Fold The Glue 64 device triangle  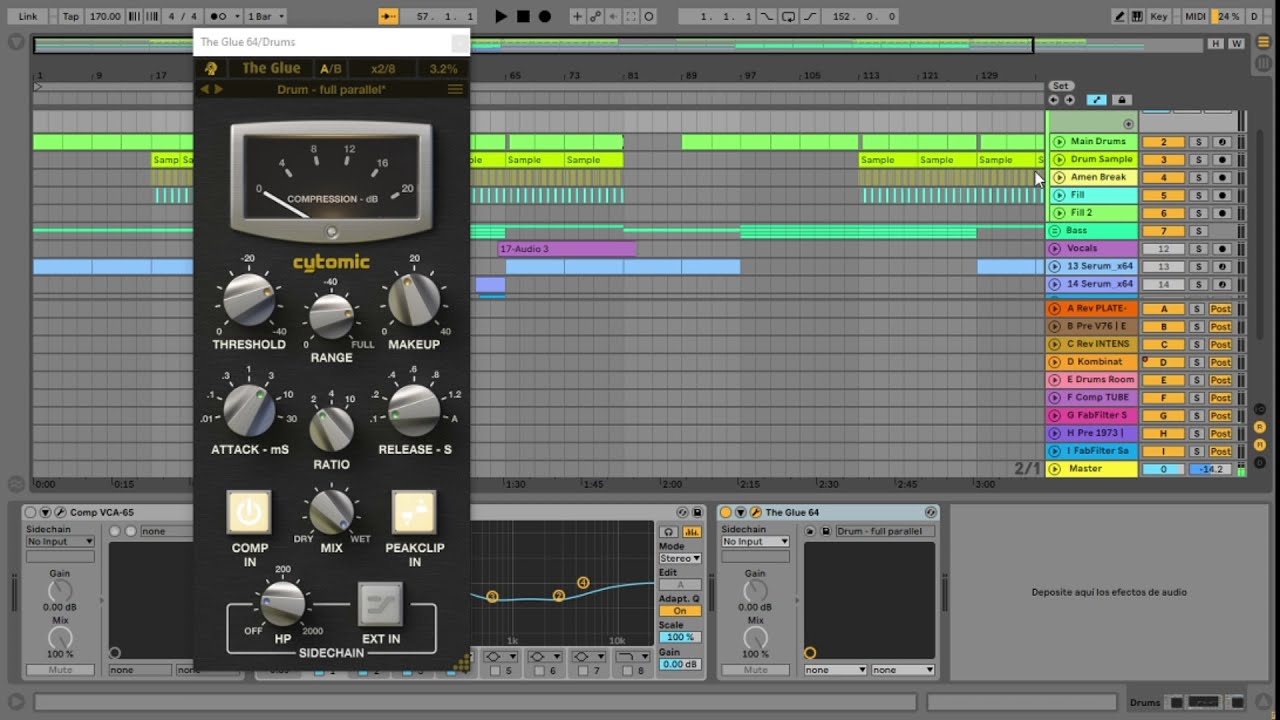(741, 513)
